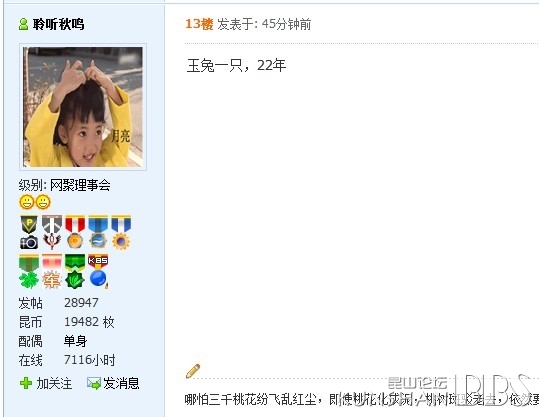This screenshot has height=417, width=539.
Task: Select the red-white ribbon gold medal
Action: [75, 232]
